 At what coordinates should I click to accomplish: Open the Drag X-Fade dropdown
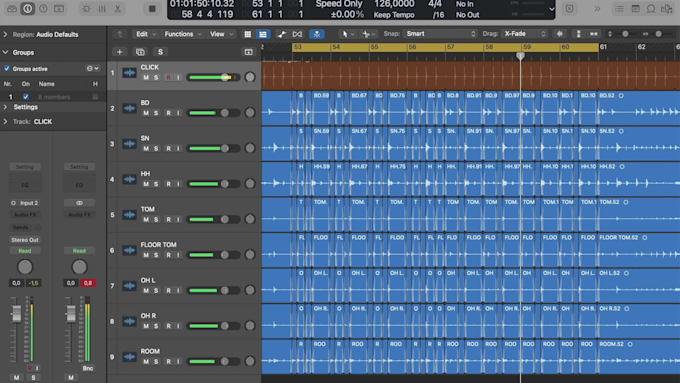click(525, 34)
